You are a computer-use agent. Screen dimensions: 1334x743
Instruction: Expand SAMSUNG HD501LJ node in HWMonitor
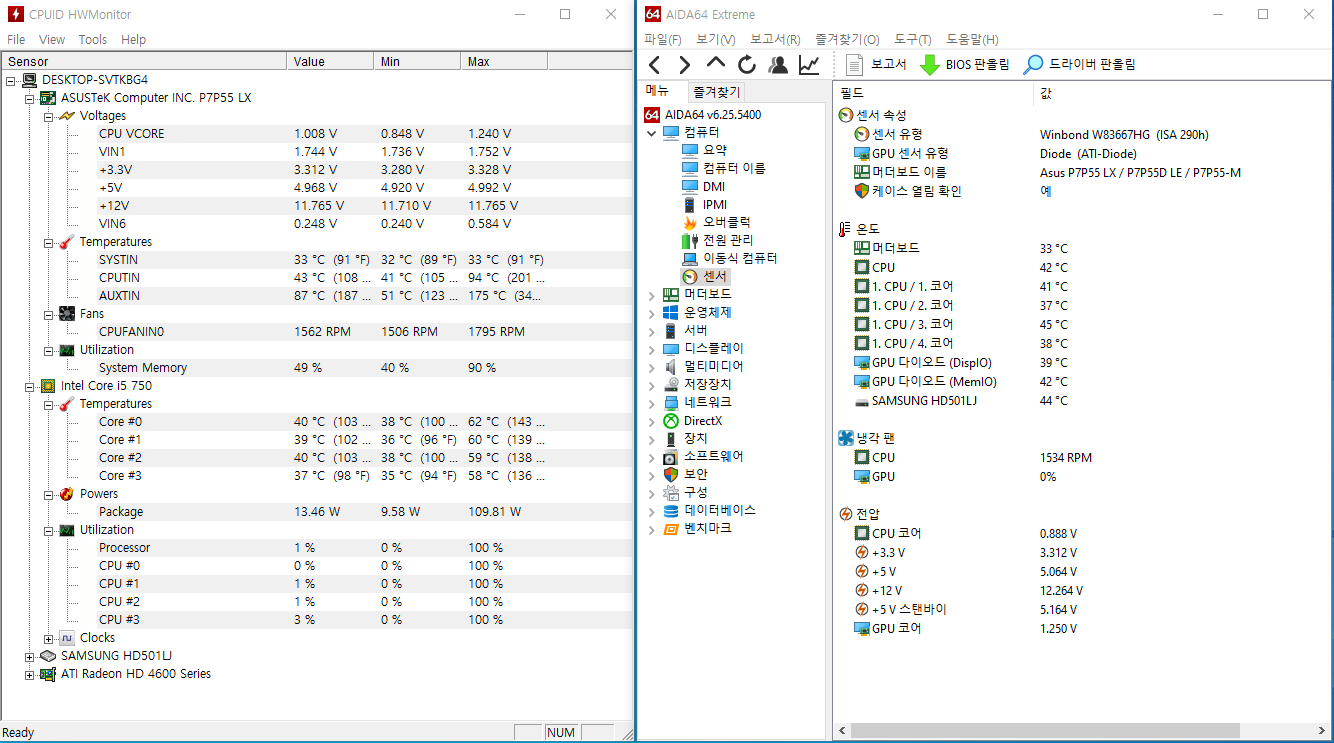pyautogui.click(x=29, y=656)
